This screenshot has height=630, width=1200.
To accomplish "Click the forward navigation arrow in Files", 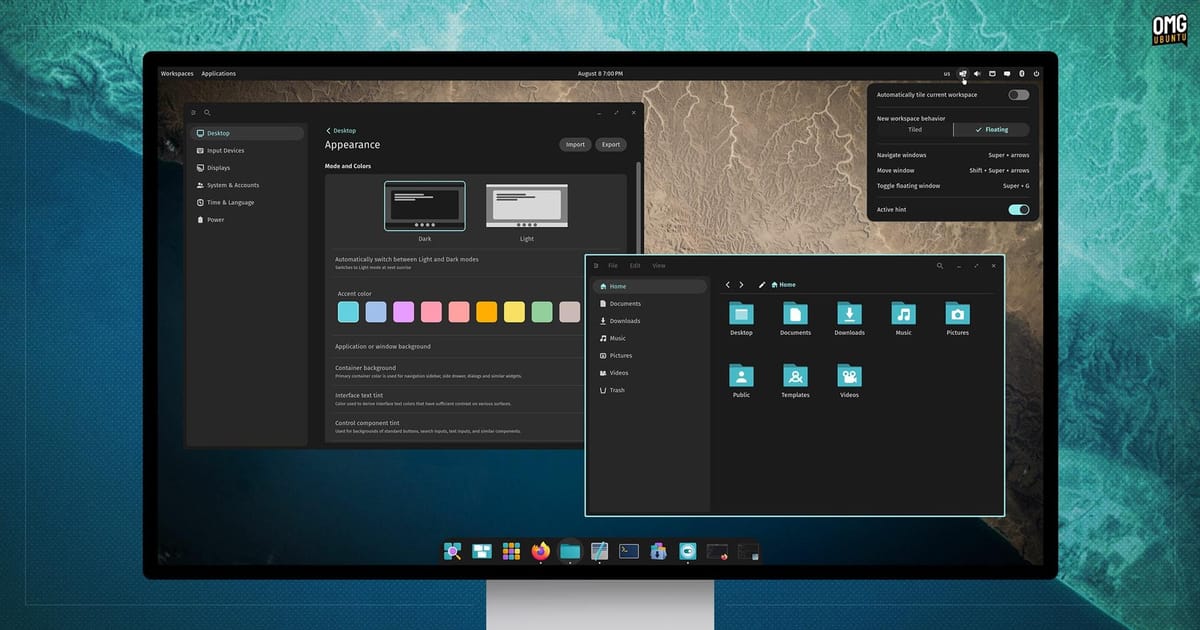I will [x=742, y=284].
